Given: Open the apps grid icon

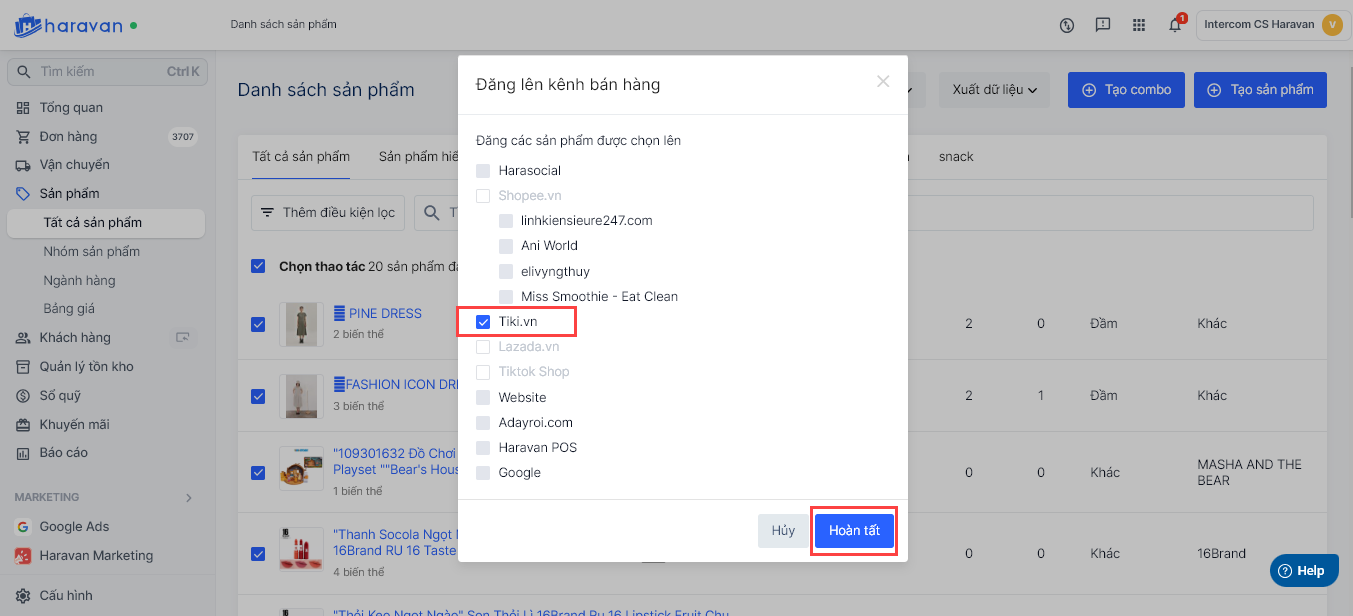Looking at the screenshot, I should pyautogui.click(x=1139, y=25).
